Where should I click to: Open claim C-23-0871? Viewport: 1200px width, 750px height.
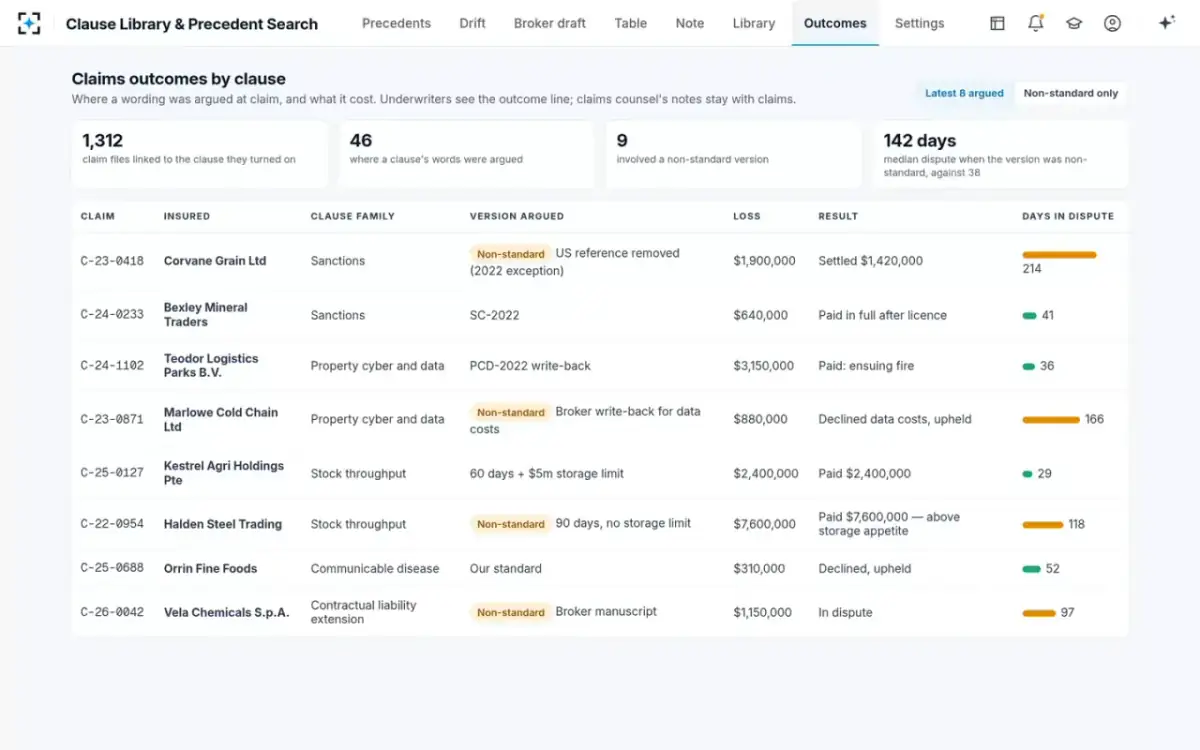112,419
